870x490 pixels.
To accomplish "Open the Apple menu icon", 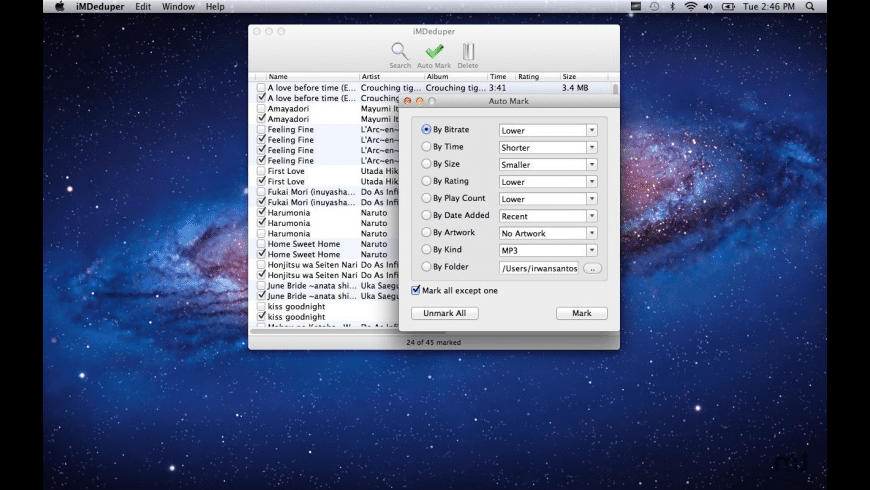I will click(59, 7).
